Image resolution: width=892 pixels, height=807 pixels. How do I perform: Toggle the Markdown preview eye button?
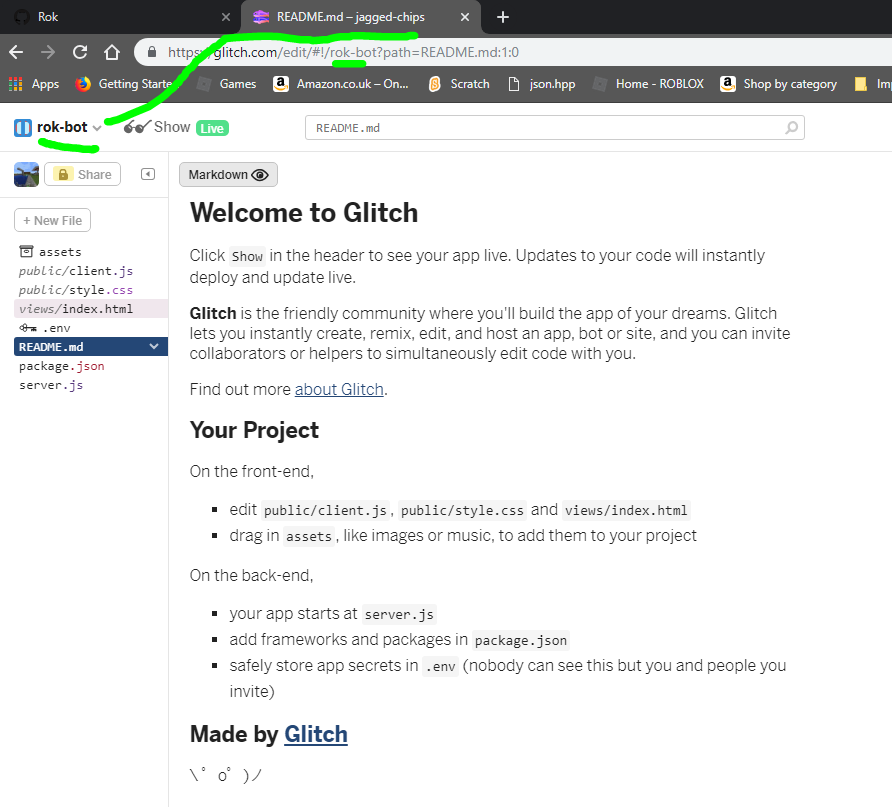click(x=228, y=175)
